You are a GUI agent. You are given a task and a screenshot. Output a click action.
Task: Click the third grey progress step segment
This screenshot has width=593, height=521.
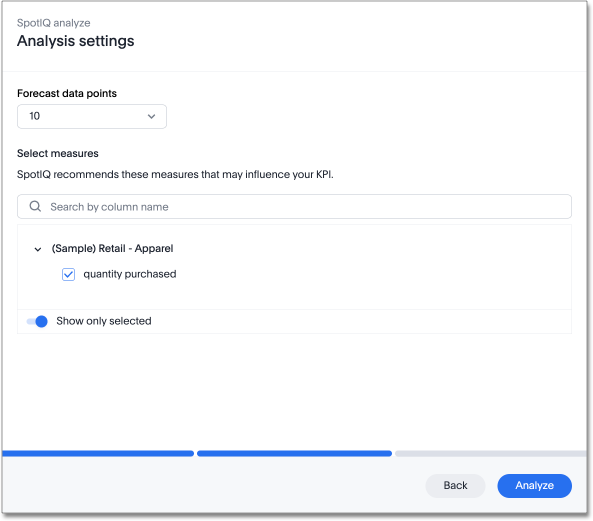tap(491, 453)
